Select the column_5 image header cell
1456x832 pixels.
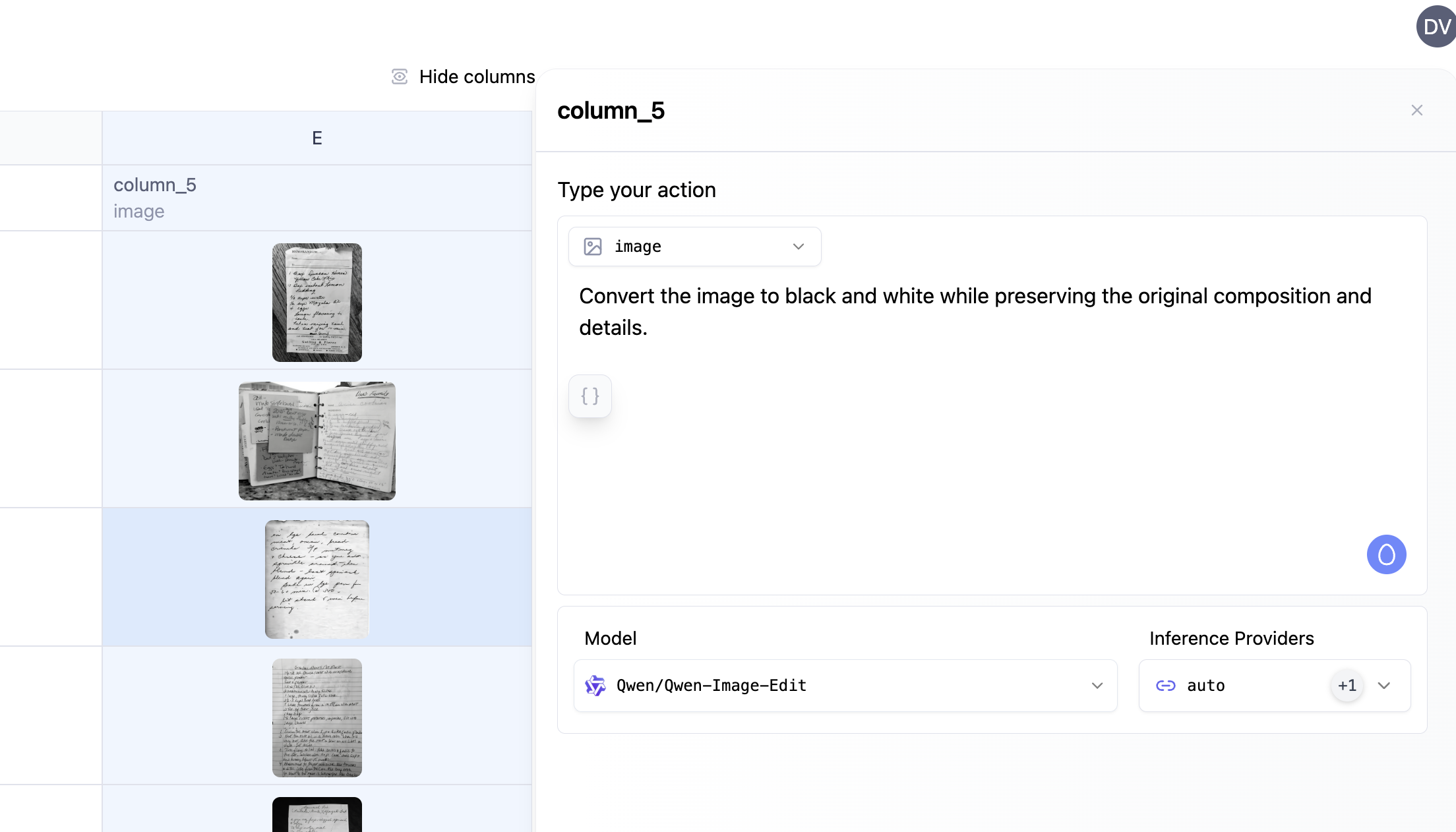(317, 198)
